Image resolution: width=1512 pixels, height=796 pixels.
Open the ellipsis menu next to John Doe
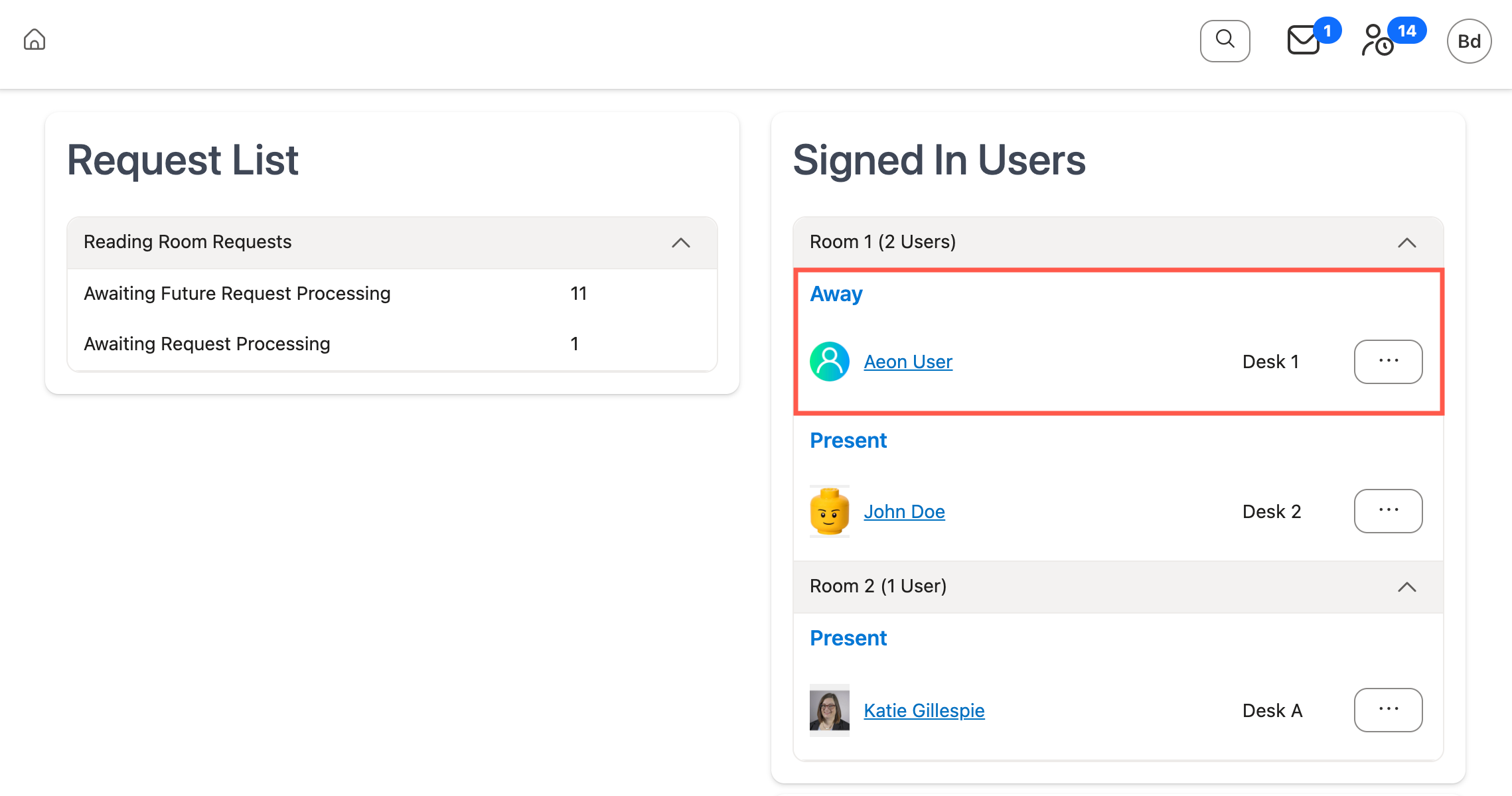[1388, 511]
